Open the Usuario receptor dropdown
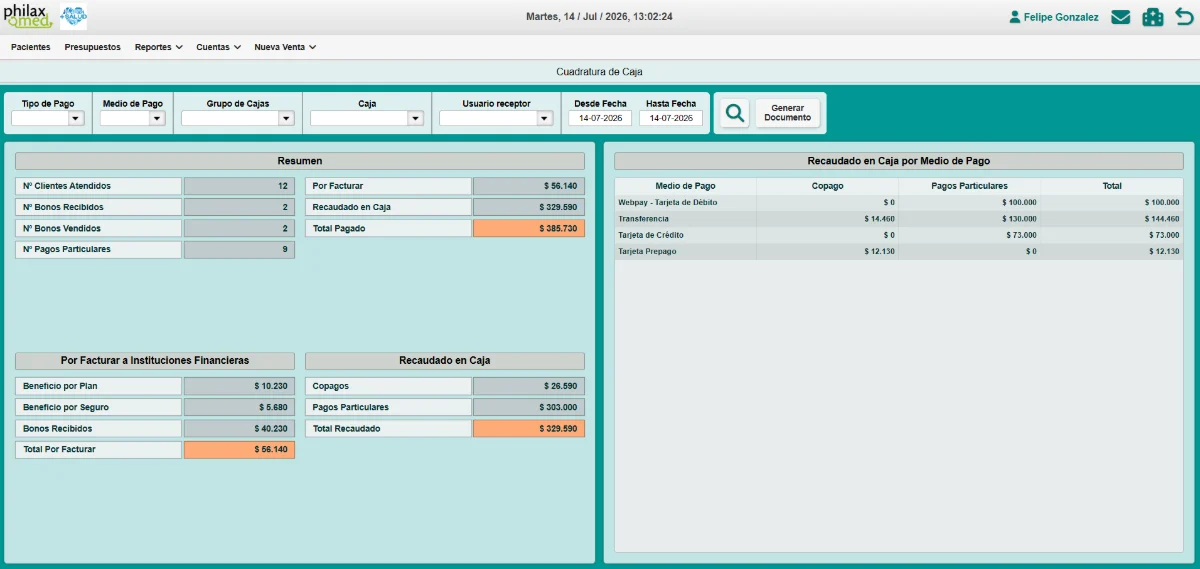 [496, 118]
